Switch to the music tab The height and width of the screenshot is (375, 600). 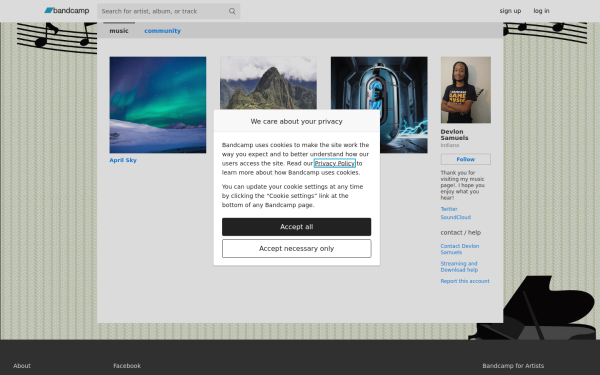pyautogui.click(x=119, y=31)
